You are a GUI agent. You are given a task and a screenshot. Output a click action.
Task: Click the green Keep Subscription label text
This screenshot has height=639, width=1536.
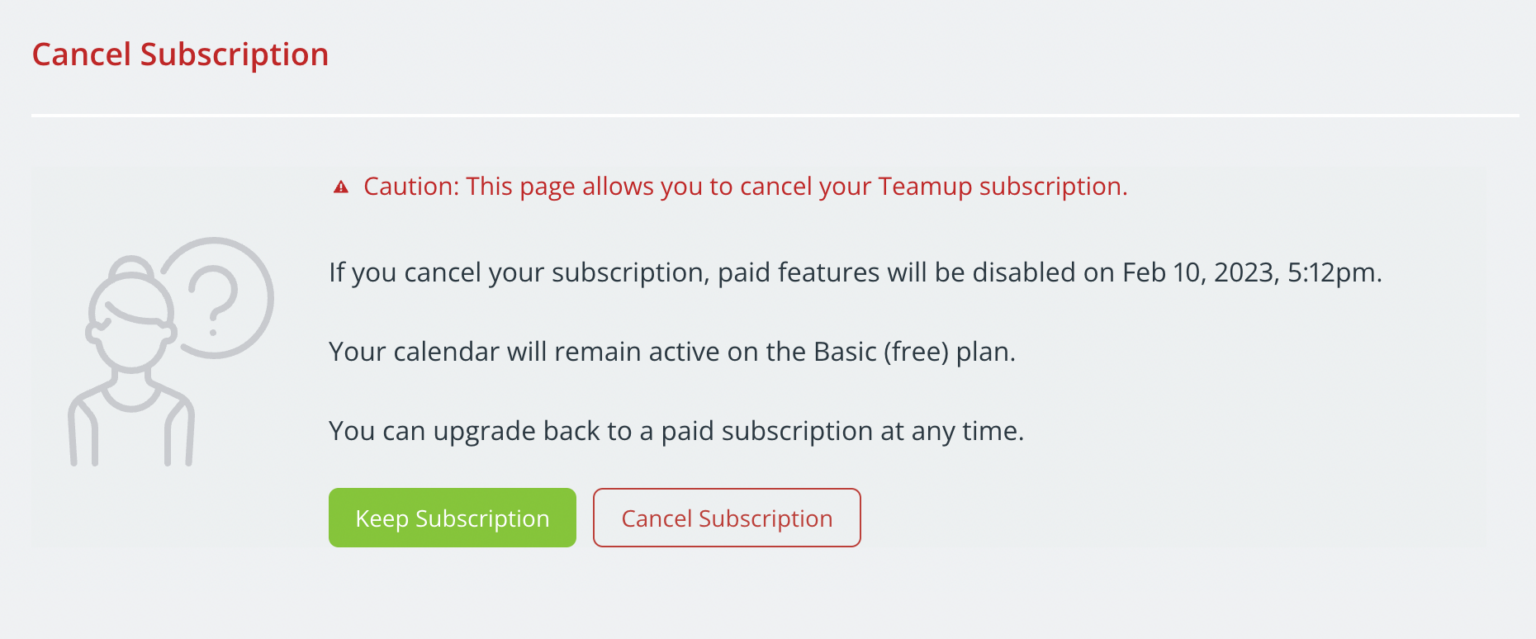452,517
